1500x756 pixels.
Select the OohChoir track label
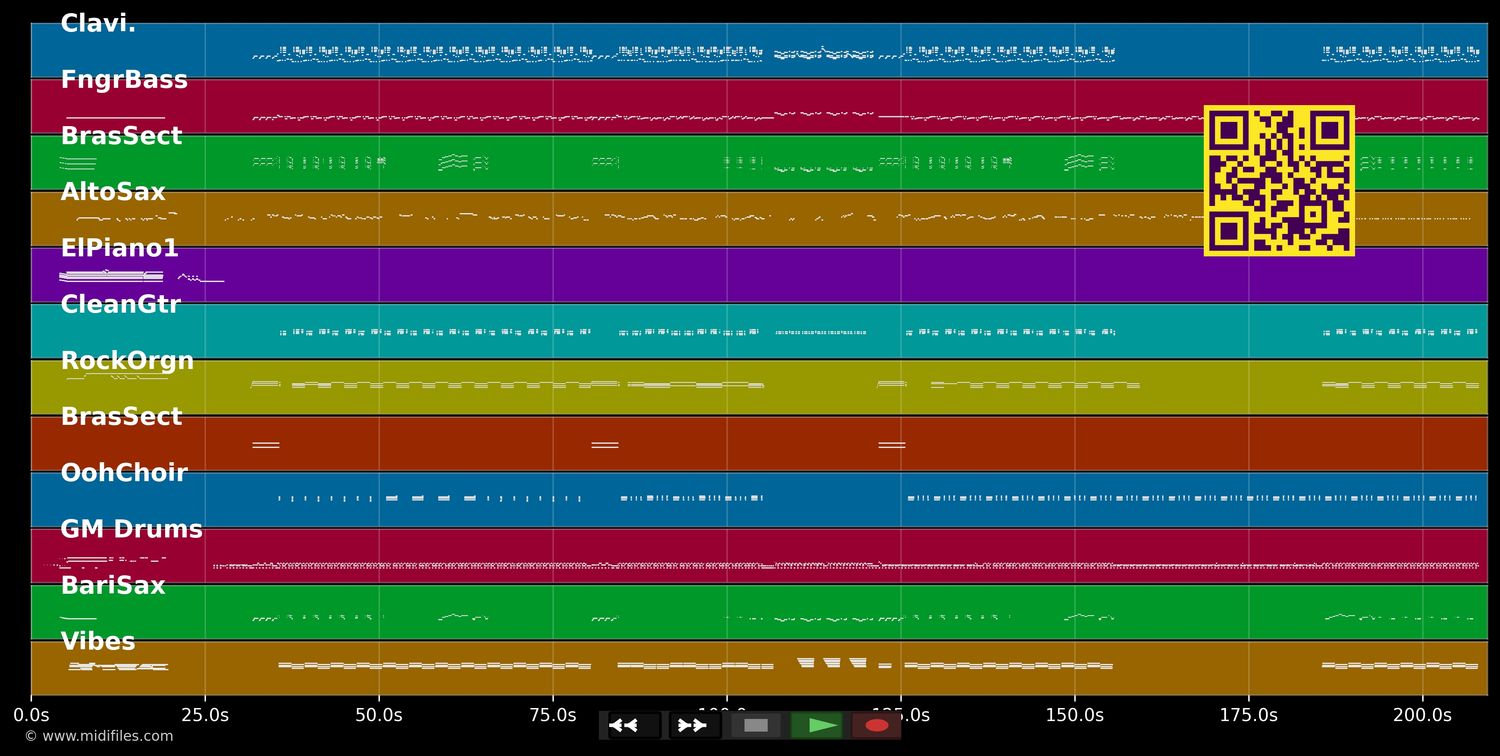[124, 473]
